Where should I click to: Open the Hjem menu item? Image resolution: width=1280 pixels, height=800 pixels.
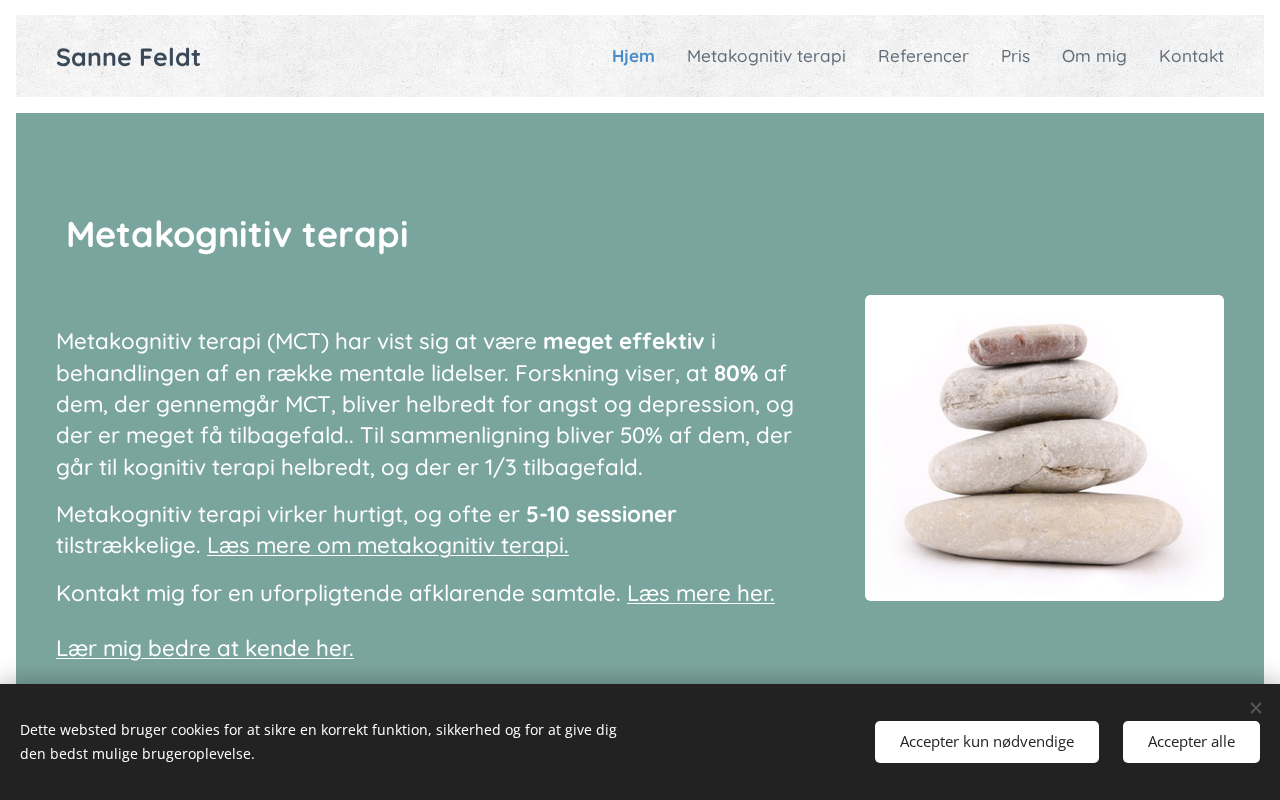[x=633, y=56]
